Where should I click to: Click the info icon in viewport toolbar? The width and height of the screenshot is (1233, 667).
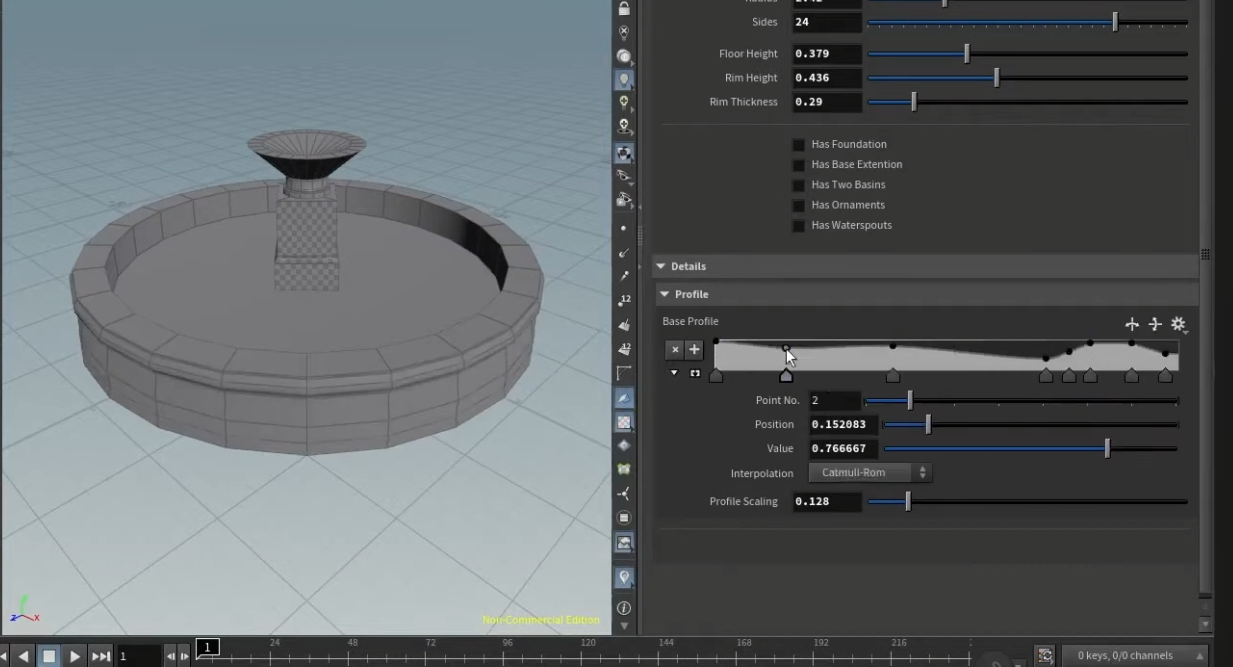(624, 608)
